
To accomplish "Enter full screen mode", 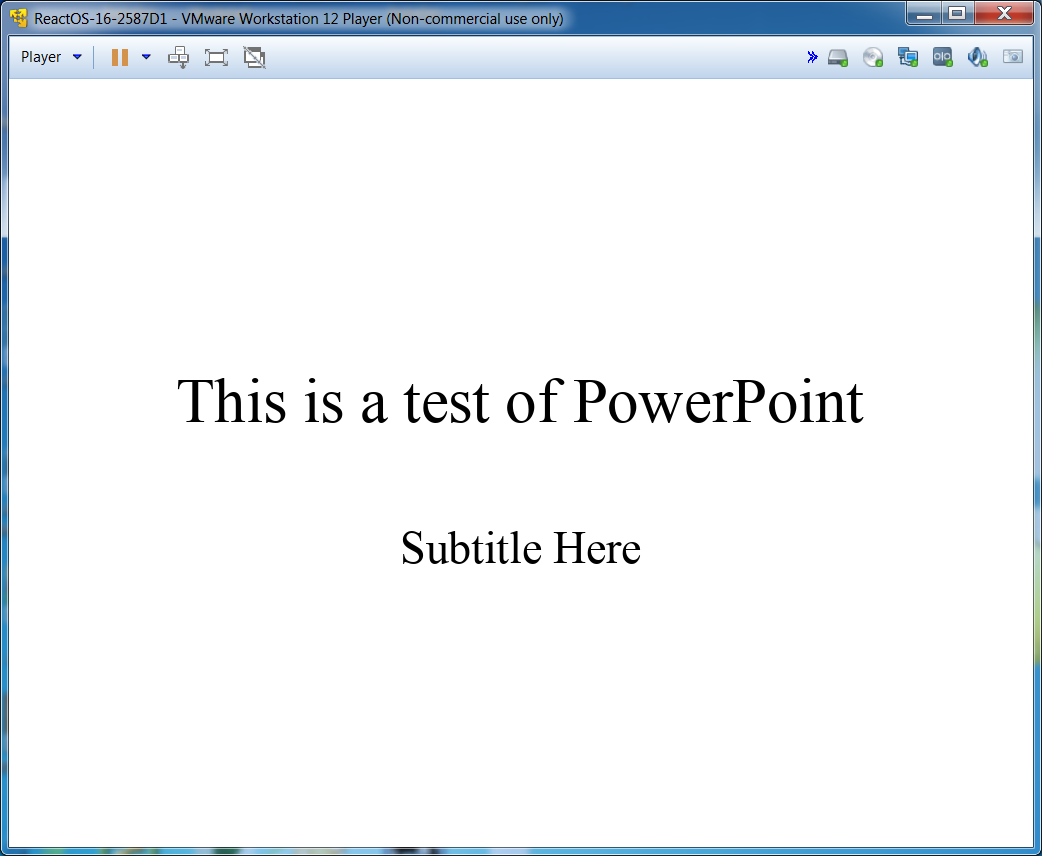I will click(x=216, y=57).
